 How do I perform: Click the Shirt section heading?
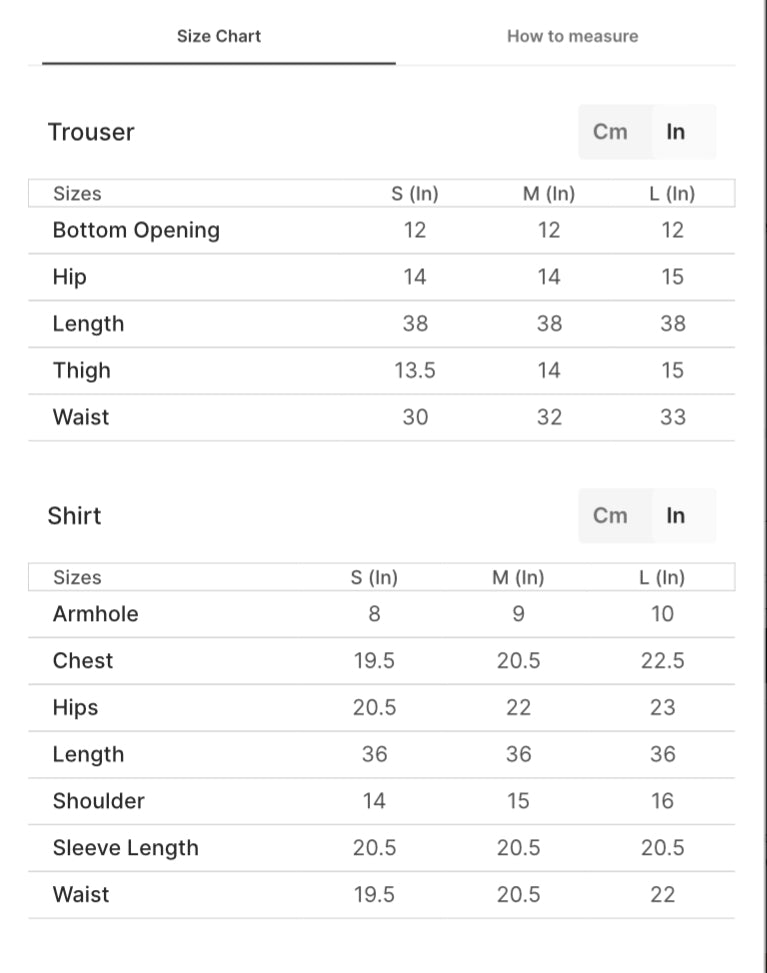(x=75, y=516)
